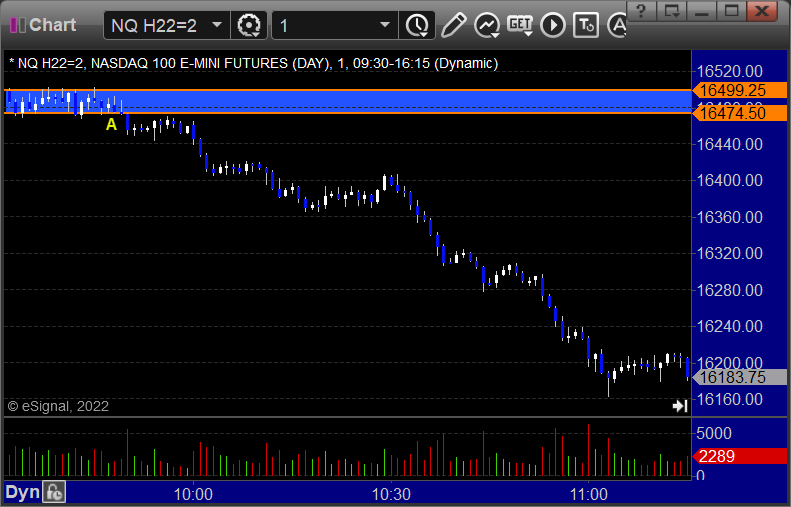Screen dimensions: 791x507
Task: Click the 10:00 time axis label
Action: [193, 494]
